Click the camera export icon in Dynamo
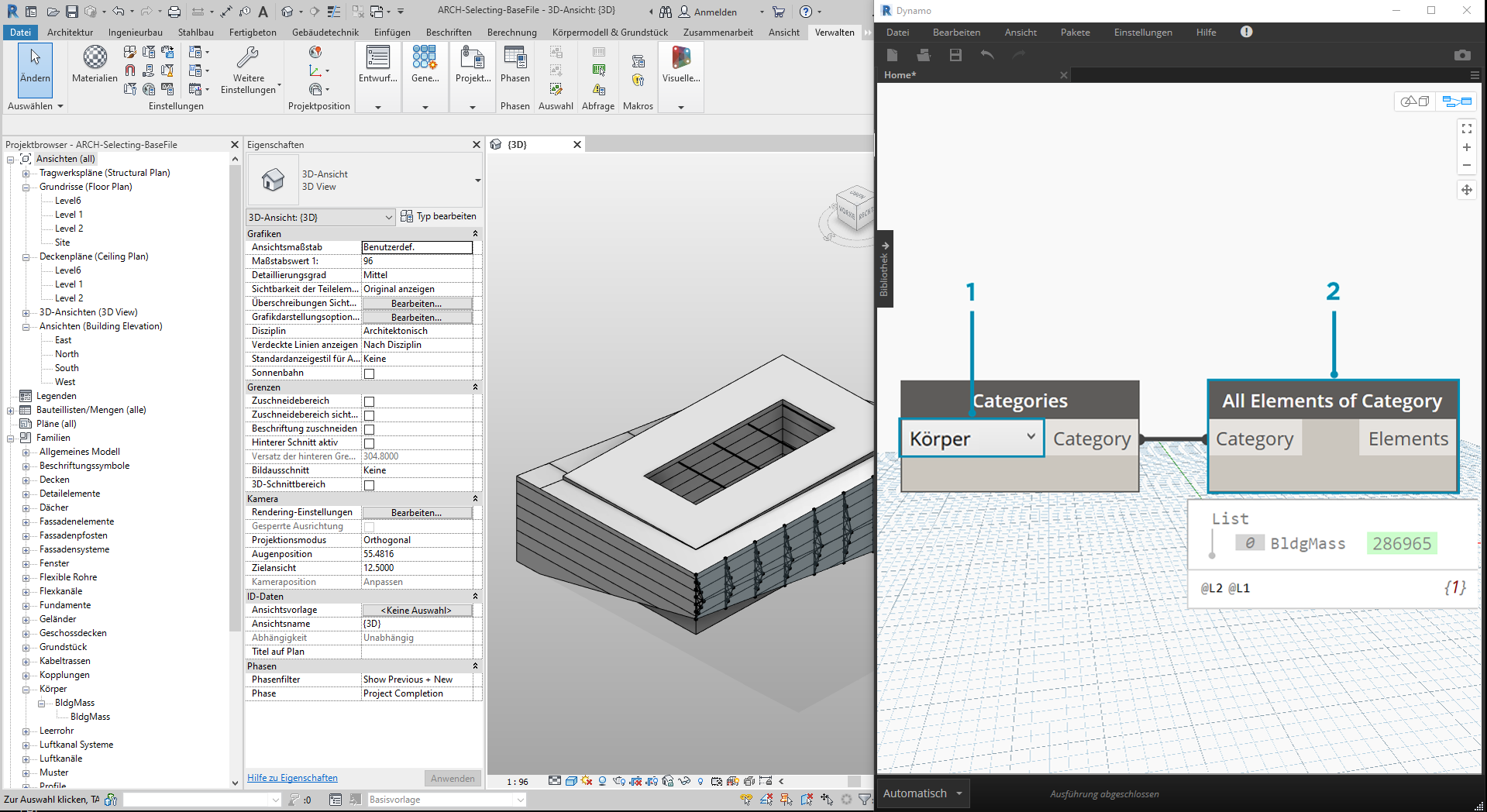This screenshot has height=812, width=1487. click(1462, 55)
